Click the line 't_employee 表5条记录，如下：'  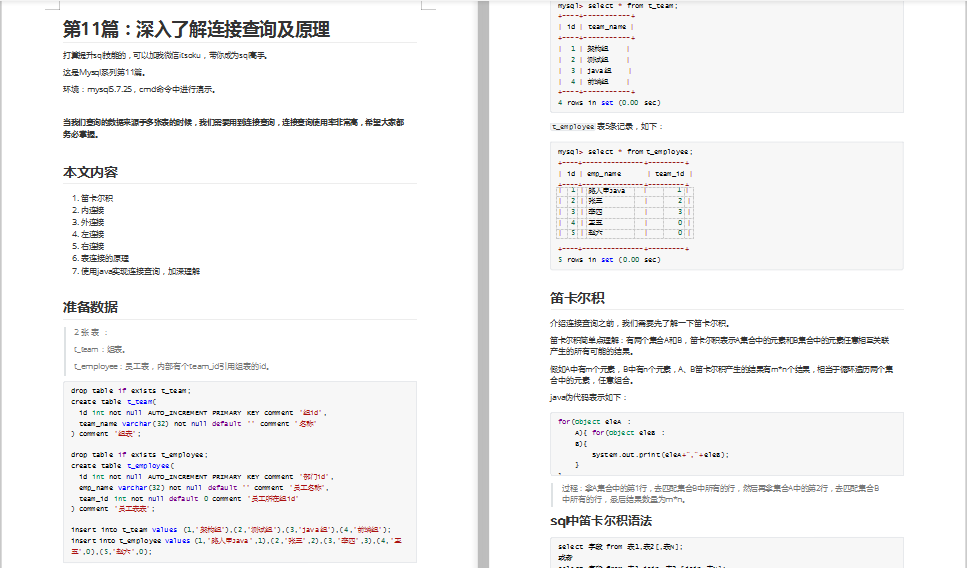click(607, 126)
